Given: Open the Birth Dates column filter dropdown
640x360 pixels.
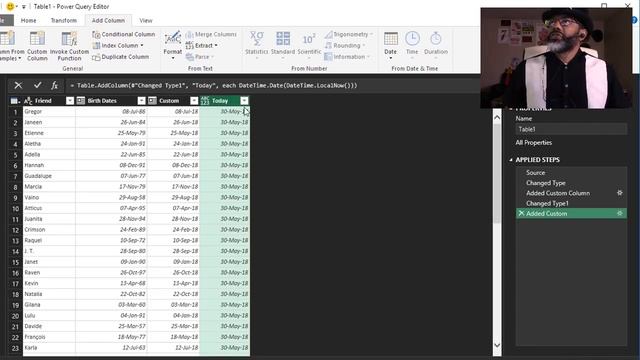Looking at the screenshot, I should (141, 101).
